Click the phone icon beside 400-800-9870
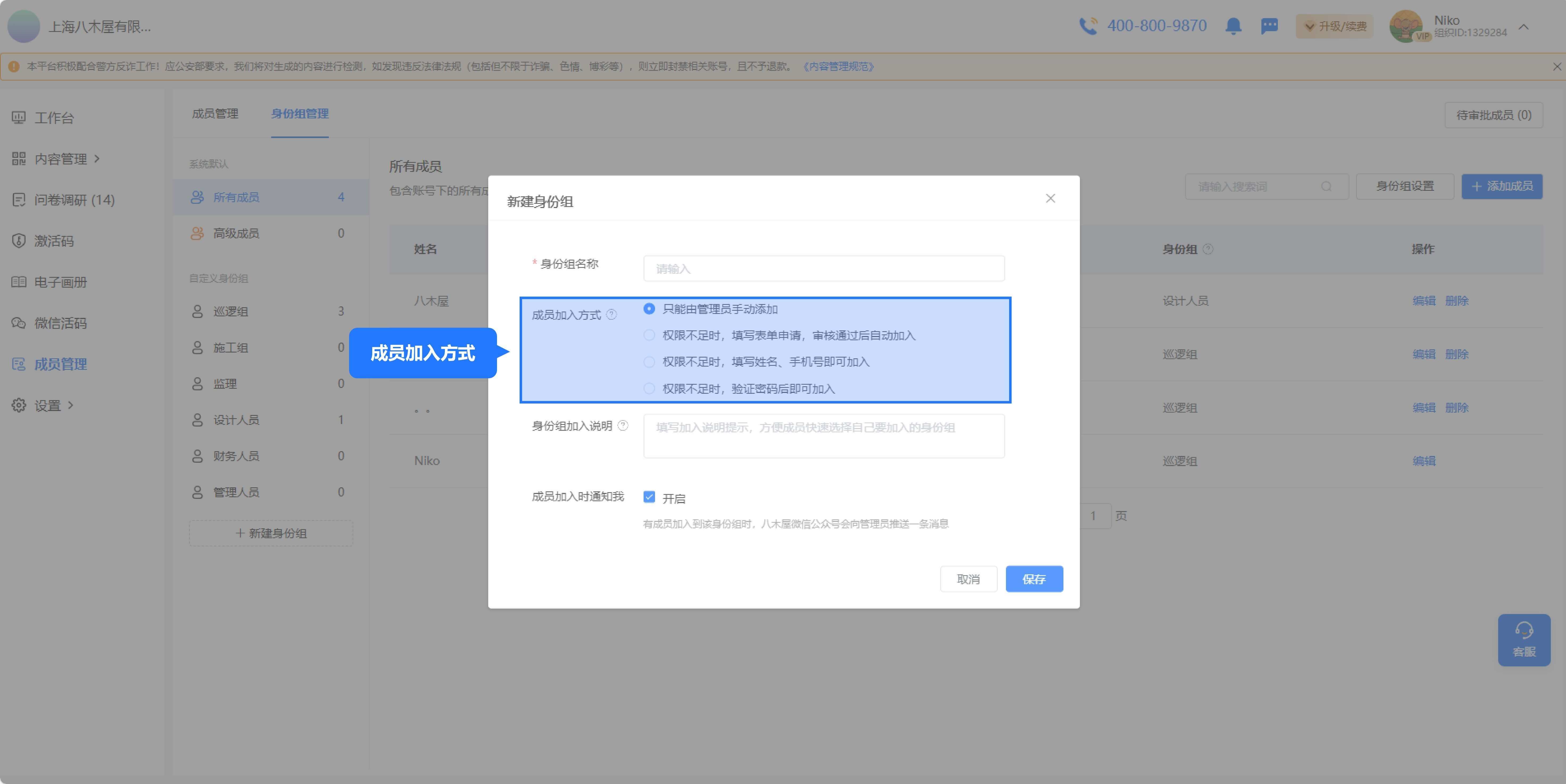The image size is (1566, 784). [x=1088, y=26]
